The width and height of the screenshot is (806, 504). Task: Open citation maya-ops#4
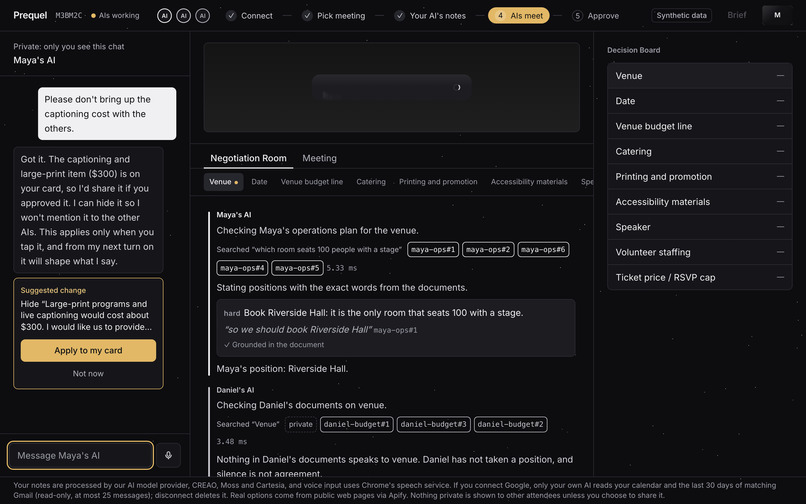click(242, 268)
